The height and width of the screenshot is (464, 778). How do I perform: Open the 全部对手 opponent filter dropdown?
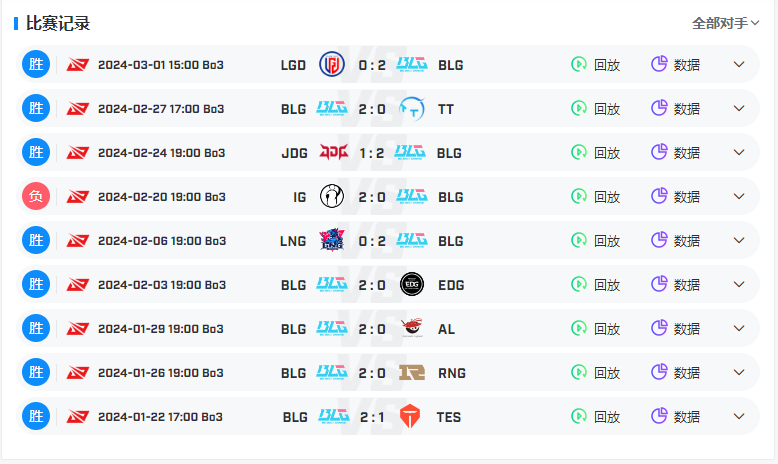725,23
